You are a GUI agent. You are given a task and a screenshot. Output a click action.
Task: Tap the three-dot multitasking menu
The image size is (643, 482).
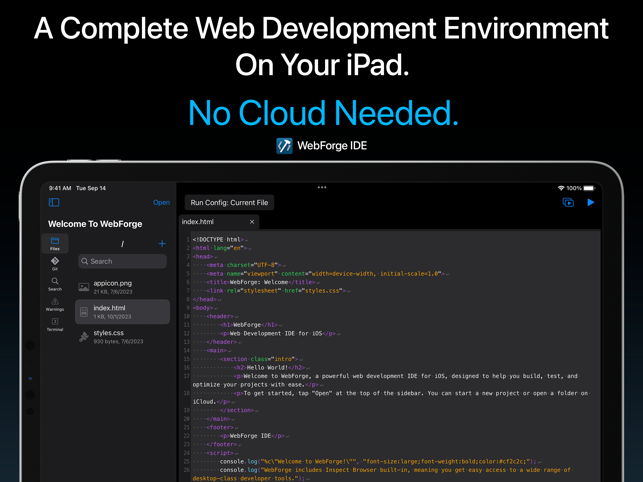(x=322, y=187)
